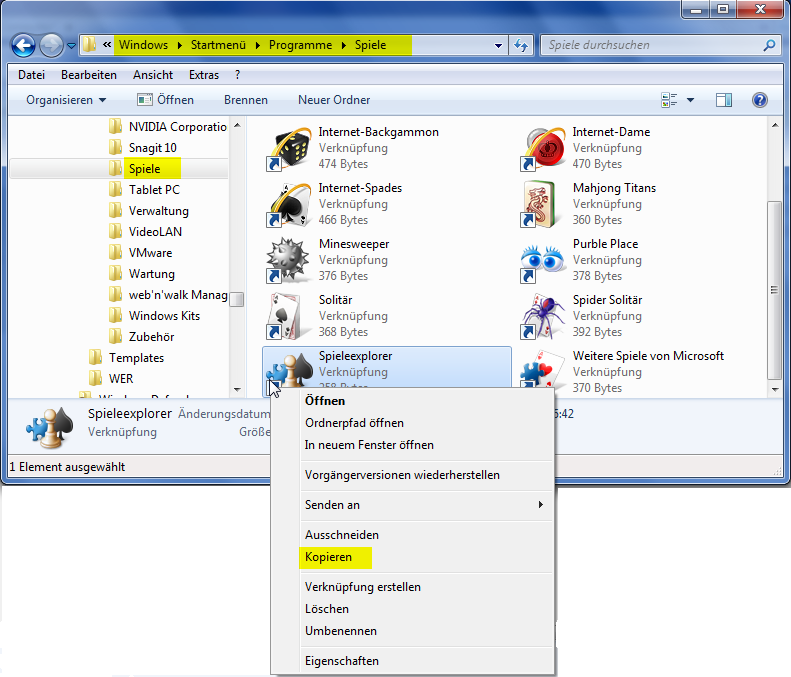Click the Öffnen toolbar button
The height and width of the screenshot is (677, 791).
[x=165, y=100]
